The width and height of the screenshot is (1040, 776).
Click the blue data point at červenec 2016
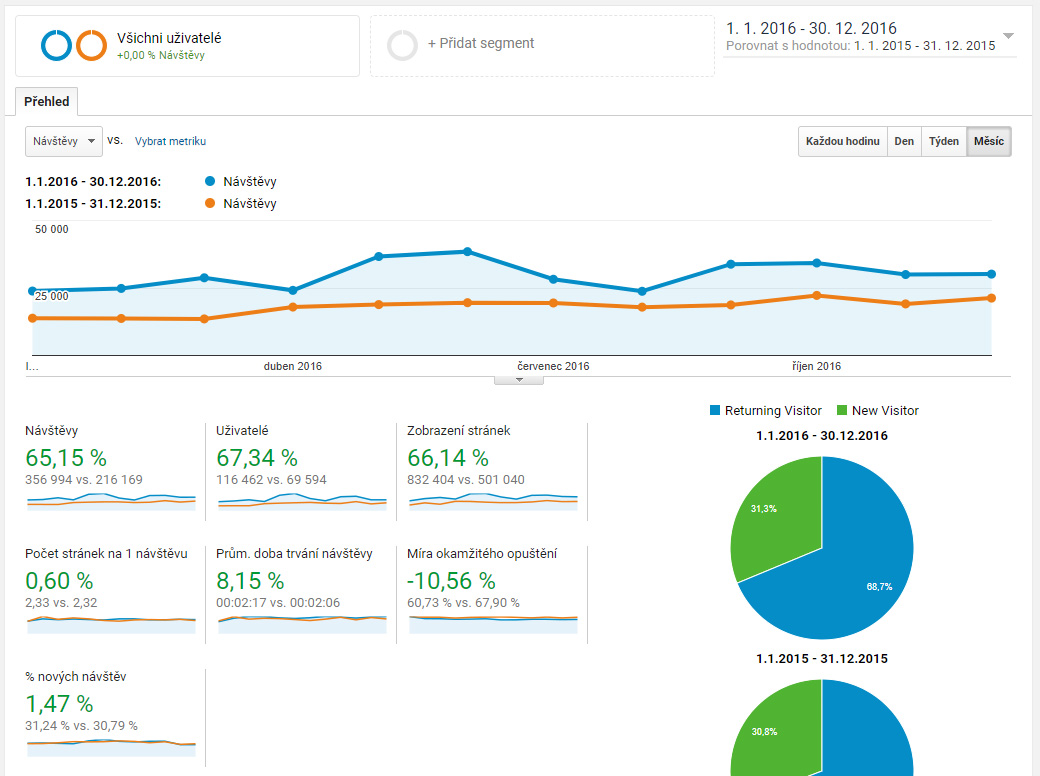point(553,279)
